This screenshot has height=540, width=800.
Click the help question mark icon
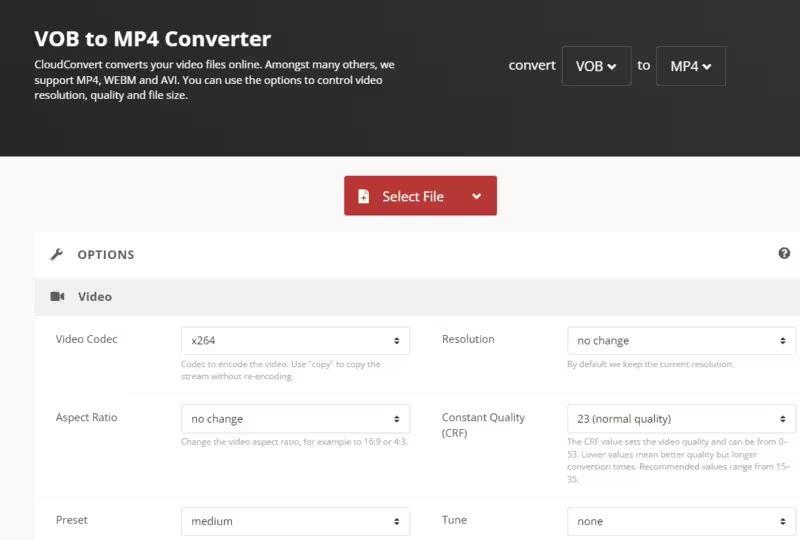tap(784, 253)
